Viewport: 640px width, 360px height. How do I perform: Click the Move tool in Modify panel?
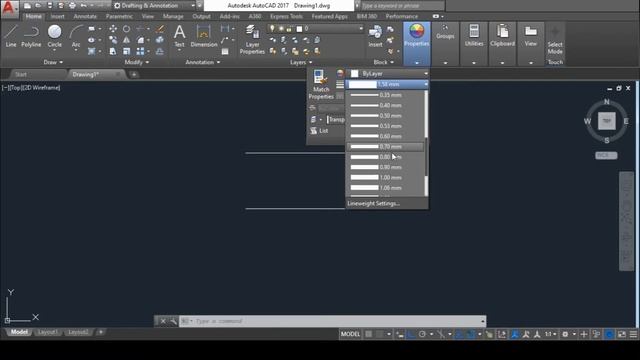click(113, 29)
